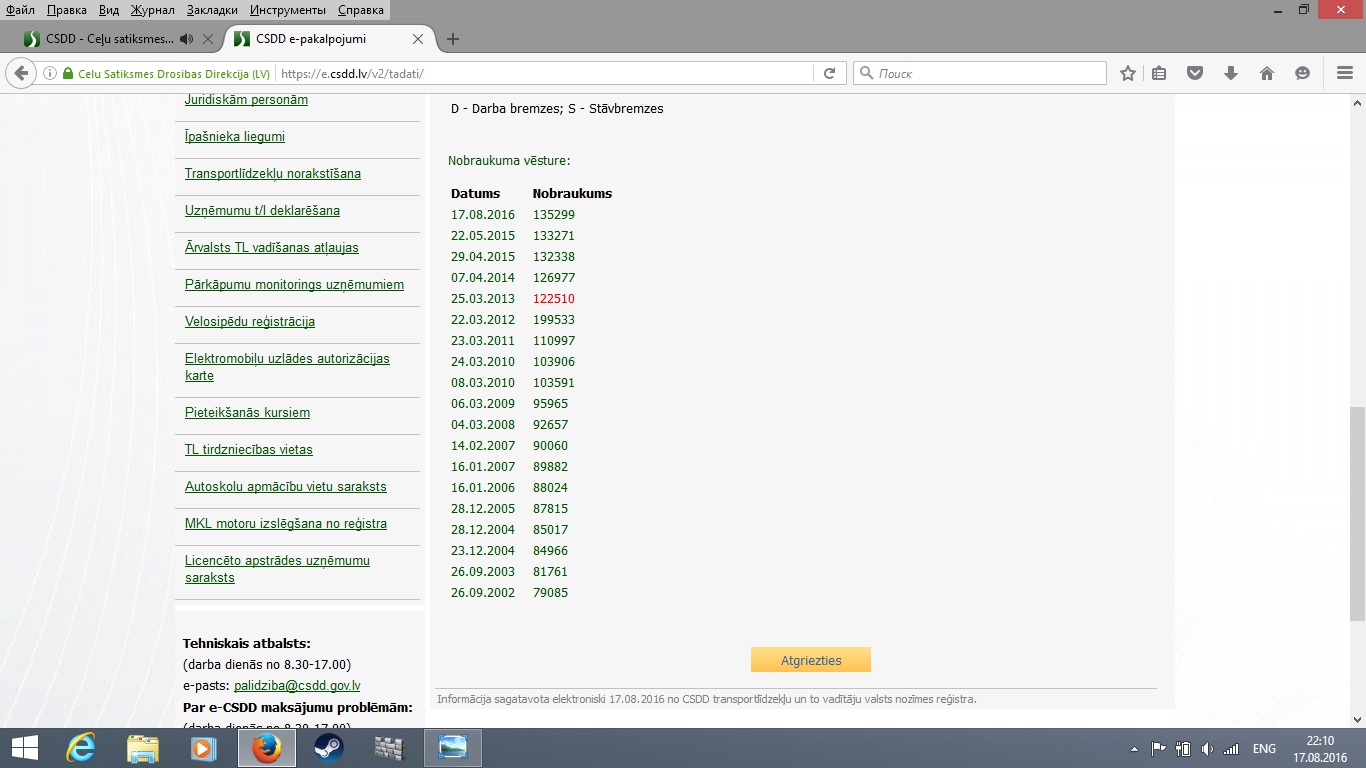
Task: Mute audio on the first CSDD tab
Action: coord(186,39)
